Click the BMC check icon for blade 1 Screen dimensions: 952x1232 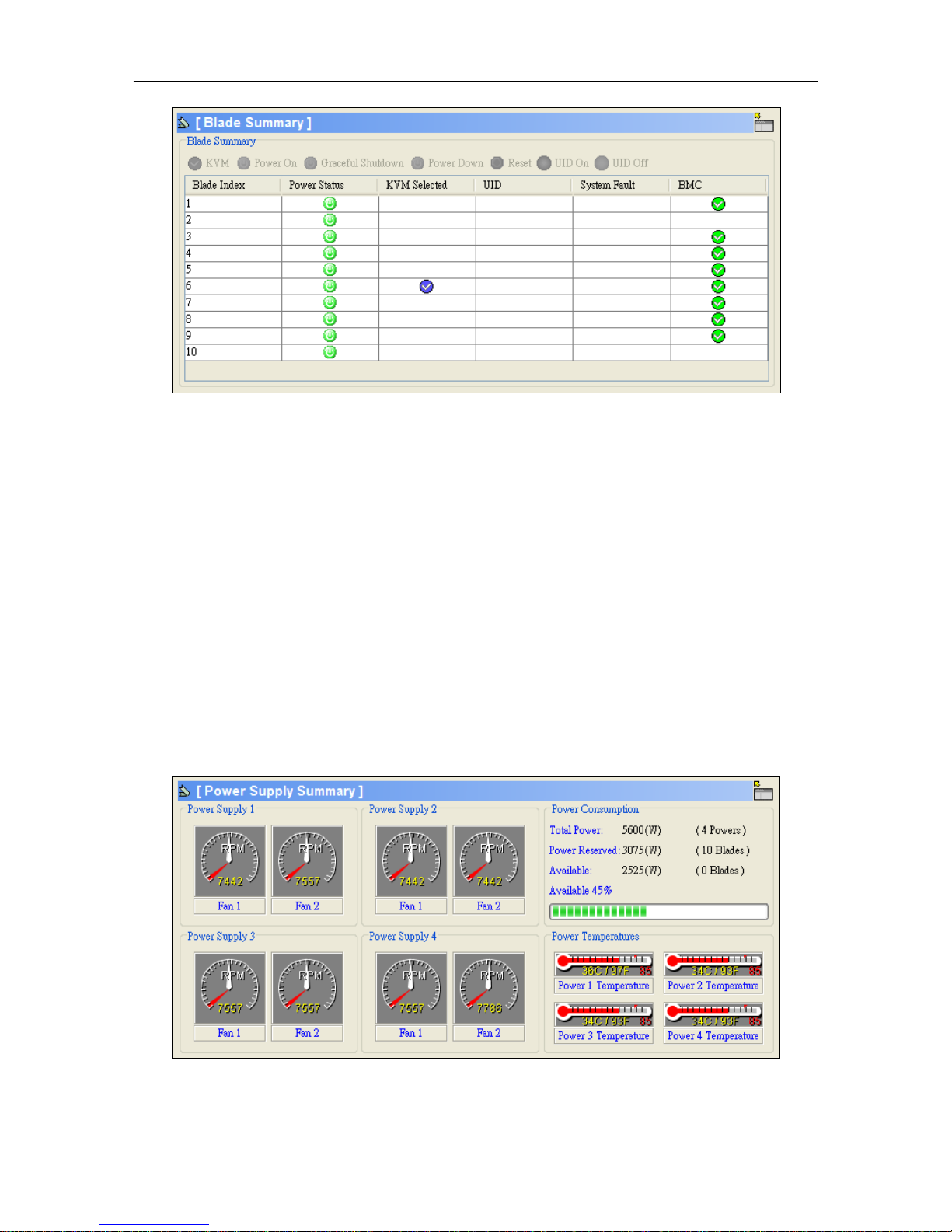click(718, 204)
